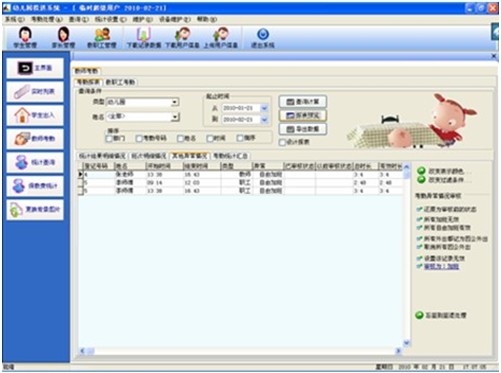
Task: Toggle the 时间 sort checkbox
Action: [x=210, y=138]
